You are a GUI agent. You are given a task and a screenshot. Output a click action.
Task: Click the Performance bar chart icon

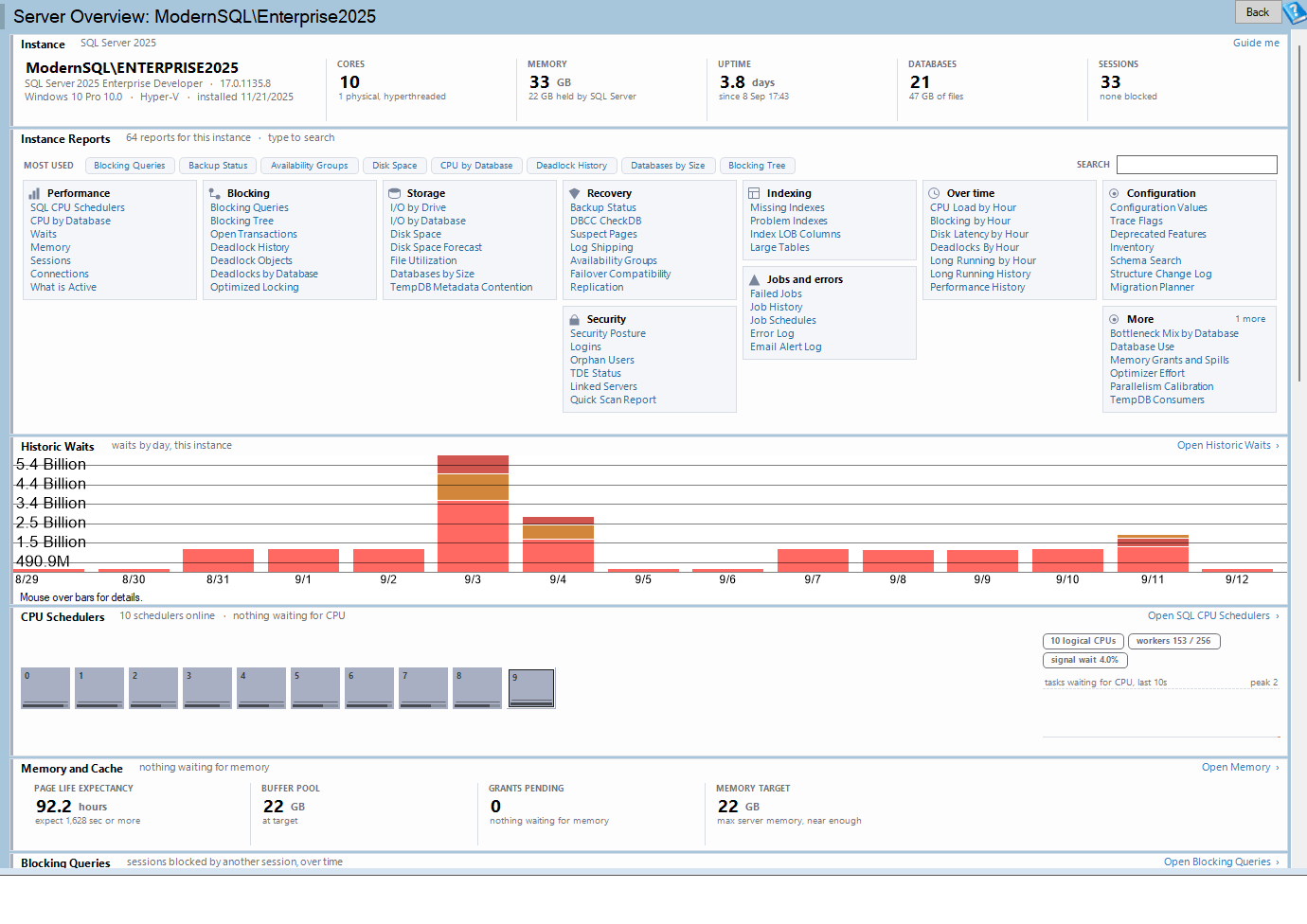(34, 193)
